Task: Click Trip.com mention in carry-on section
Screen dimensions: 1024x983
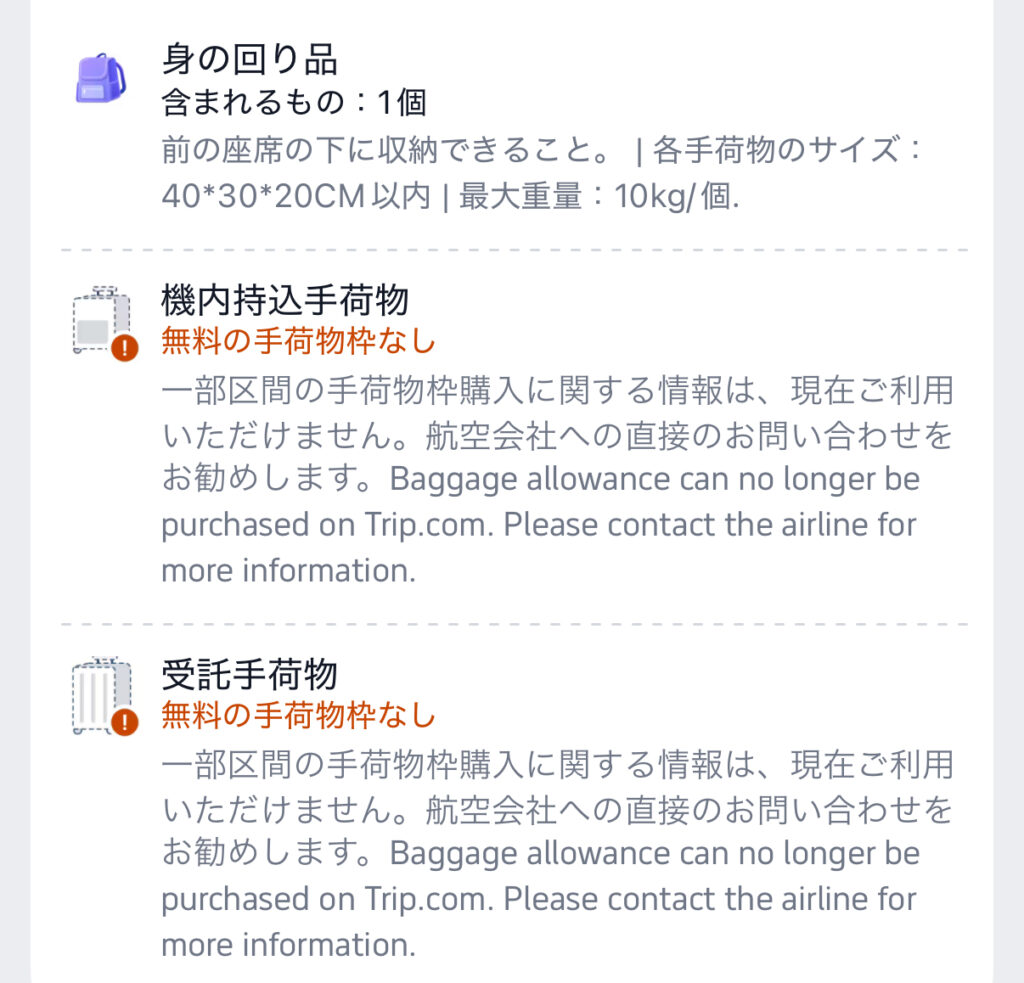Action: (428, 524)
